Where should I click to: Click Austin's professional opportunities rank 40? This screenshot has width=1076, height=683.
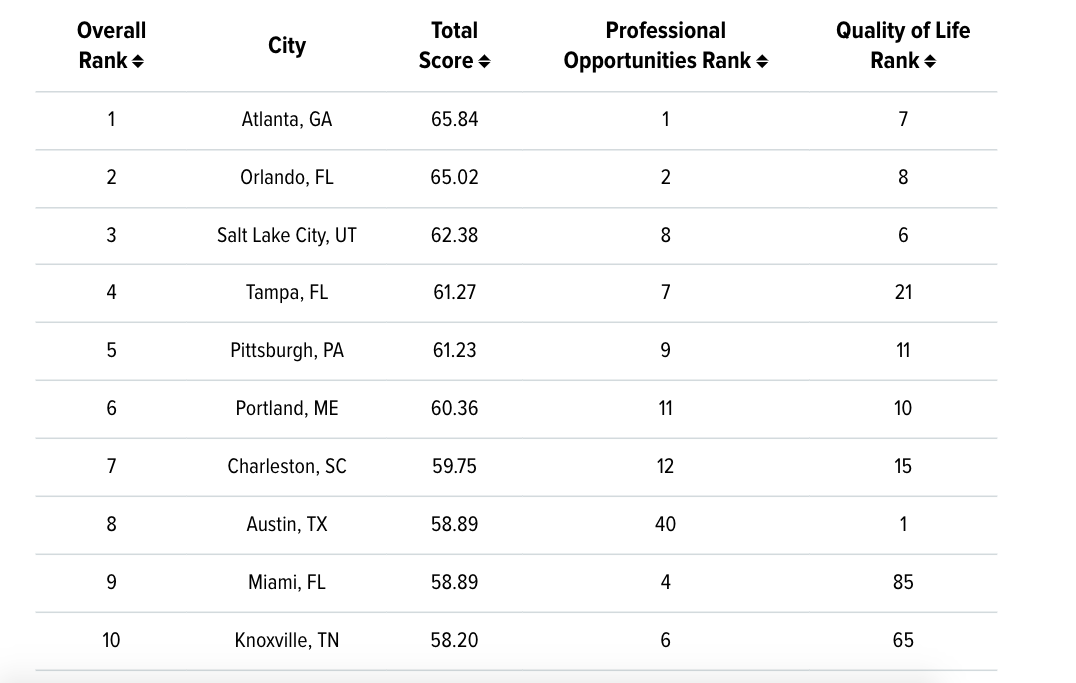click(x=665, y=524)
